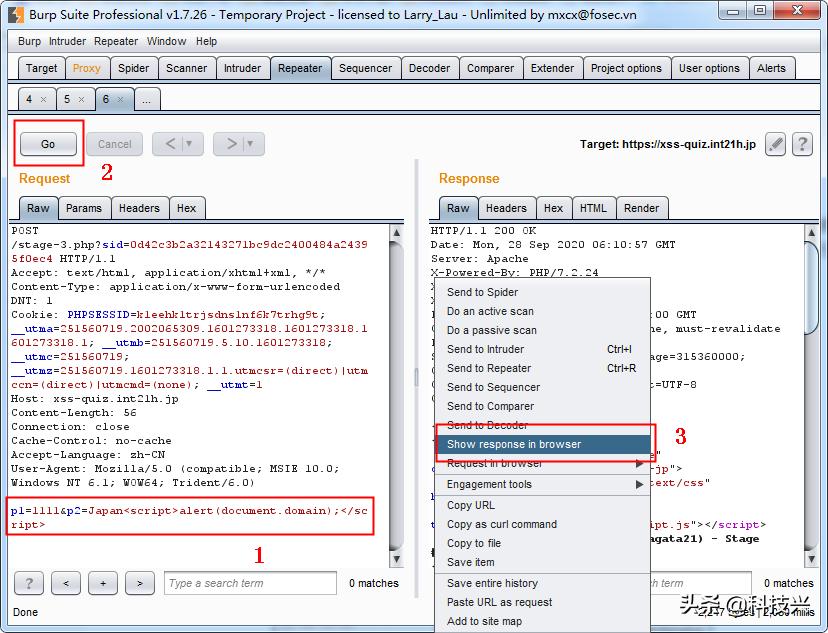This screenshot has width=828, height=633.
Task: Click the plus button in request search bar
Action: point(103,583)
